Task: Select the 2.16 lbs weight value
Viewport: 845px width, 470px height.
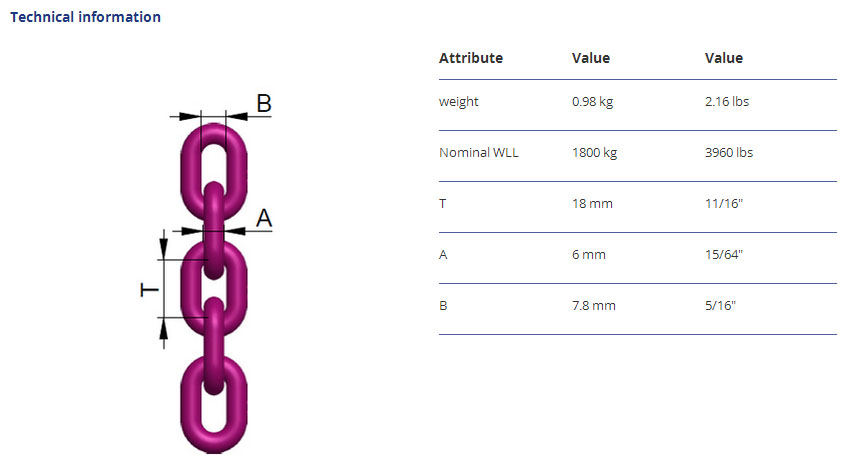Action: (x=728, y=102)
